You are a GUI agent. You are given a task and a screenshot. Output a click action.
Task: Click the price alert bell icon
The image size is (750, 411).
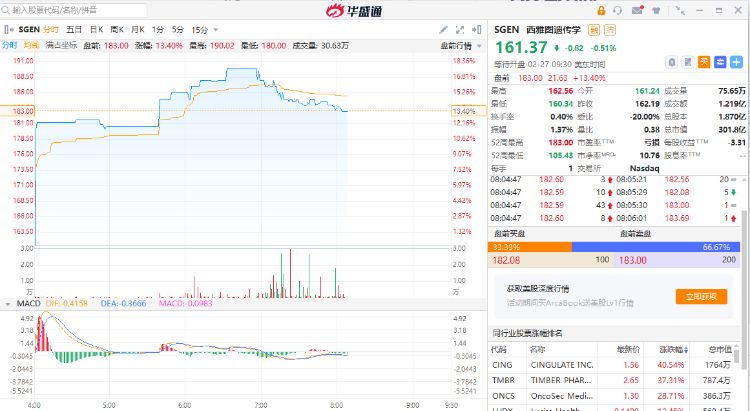point(672,62)
